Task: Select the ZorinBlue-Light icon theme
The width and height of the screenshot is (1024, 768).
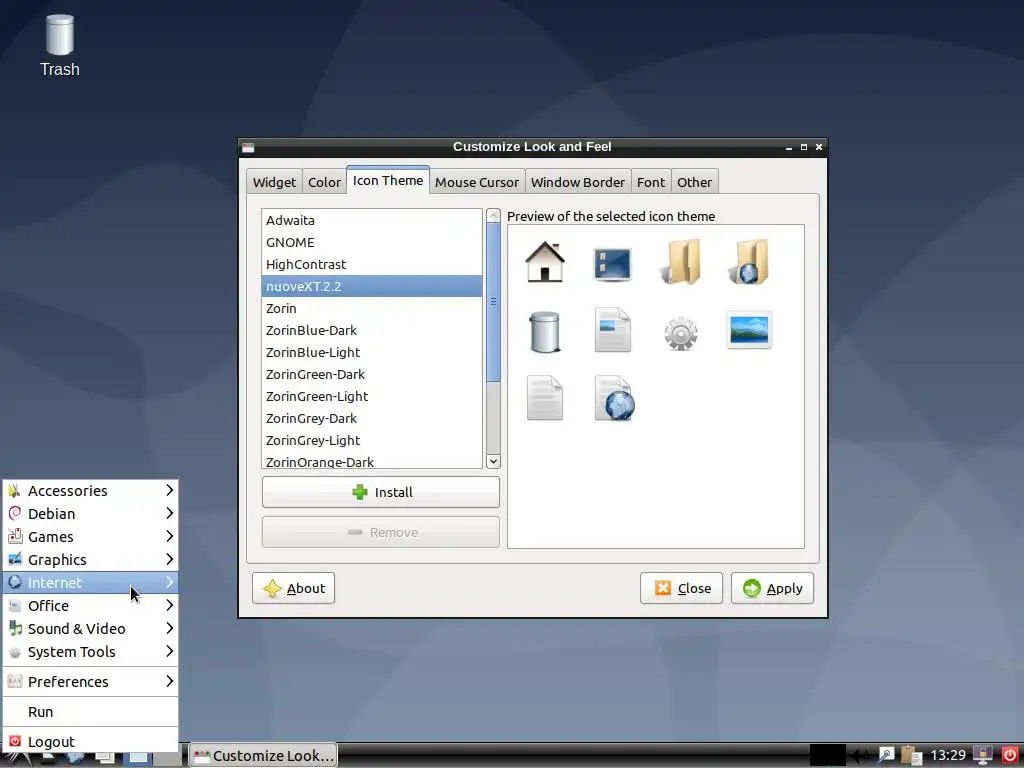Action: [372, 352]
